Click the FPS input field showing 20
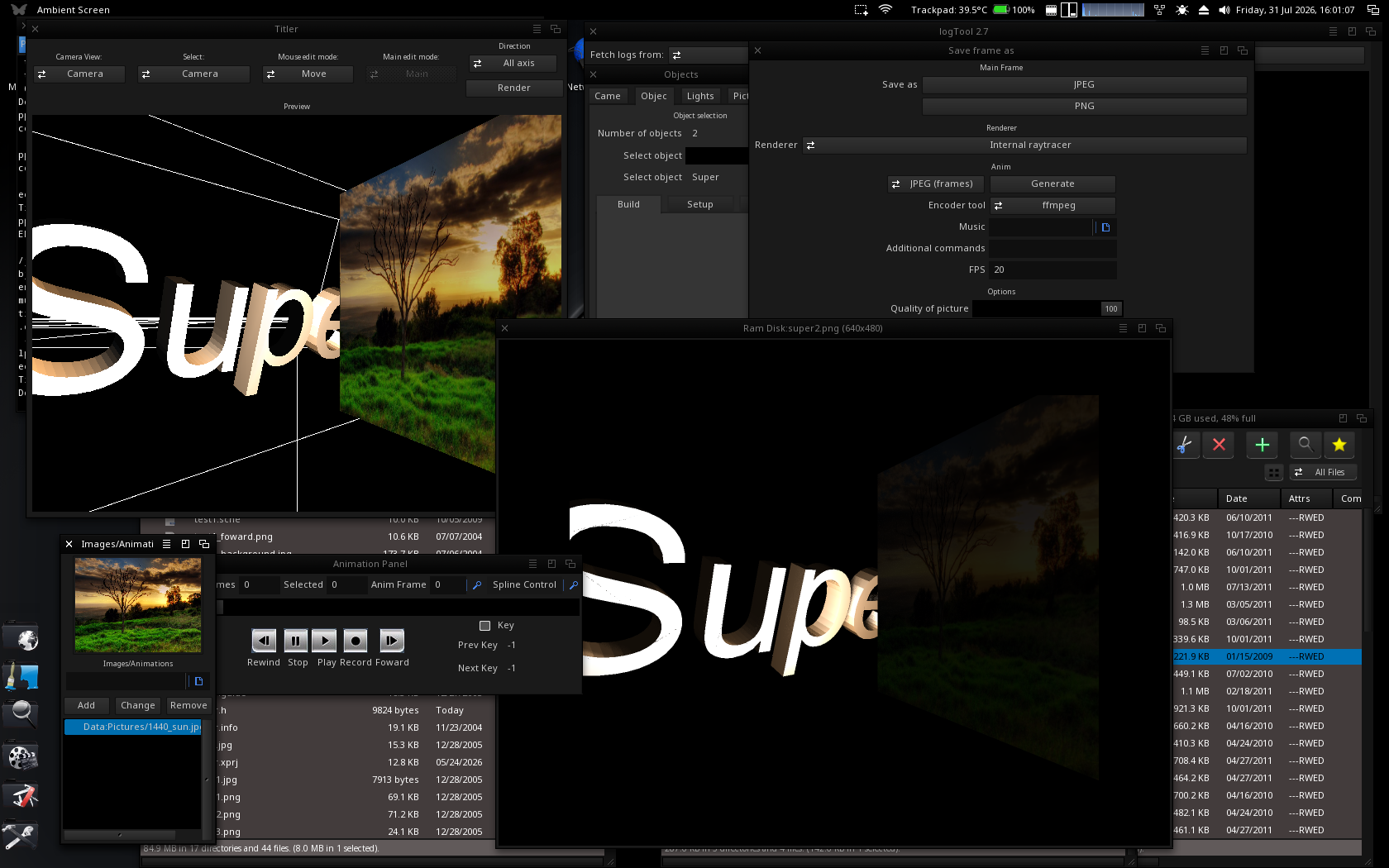This screenshot has height=868, width=1389. (x=1052, y=269)
